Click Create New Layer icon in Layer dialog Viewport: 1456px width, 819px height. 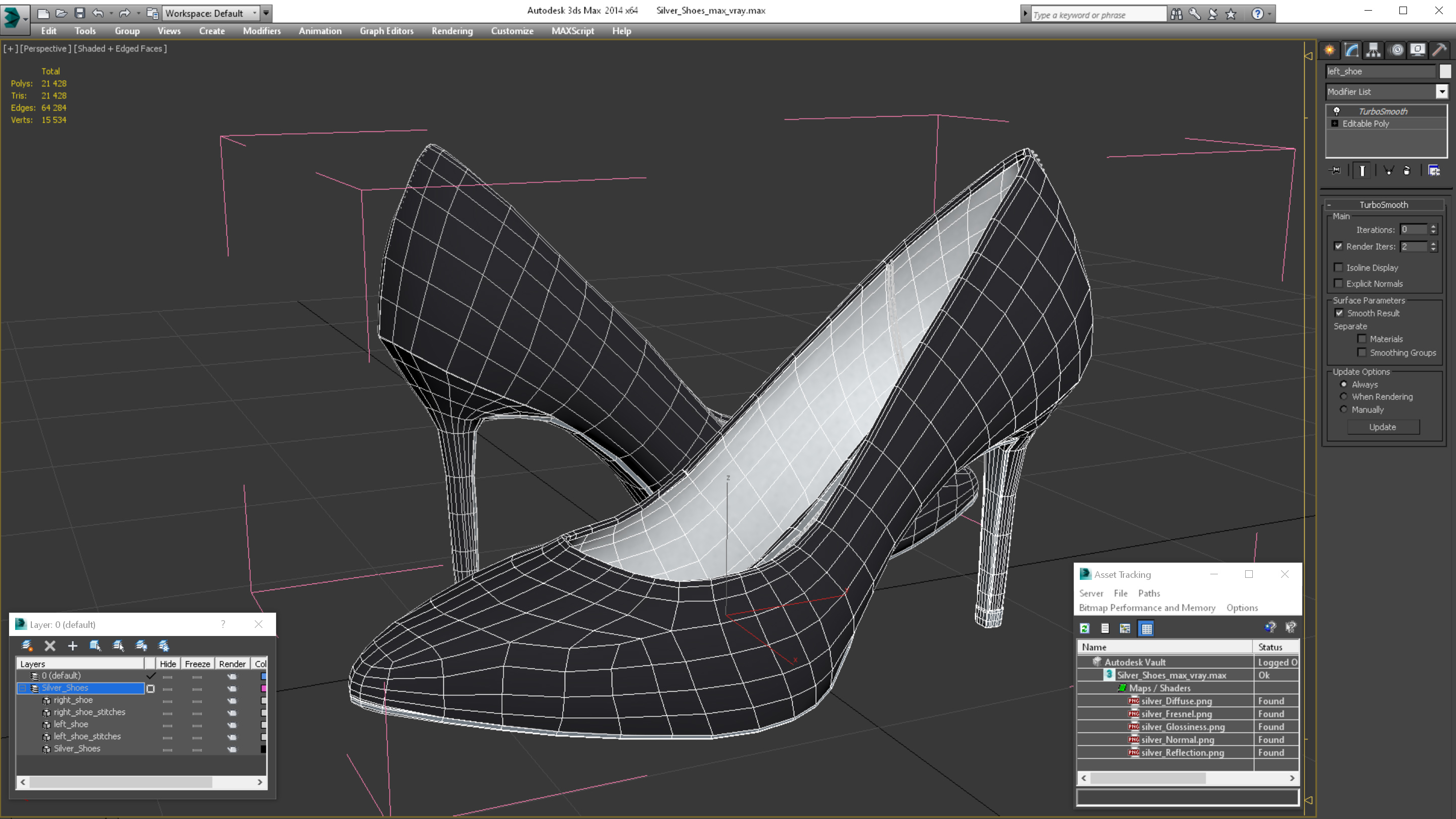pos(27,646)
